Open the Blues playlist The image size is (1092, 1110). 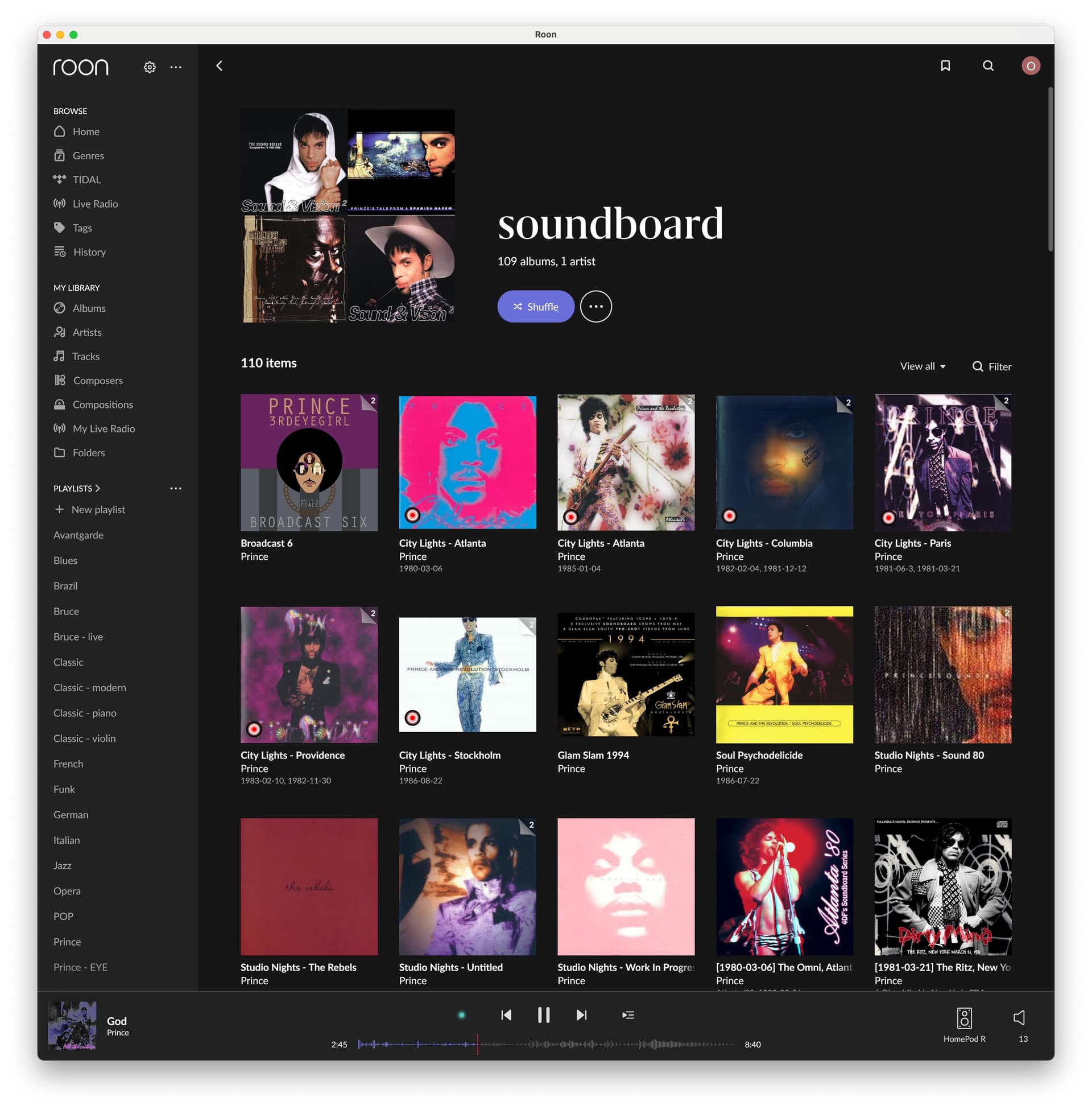click(x=65, y=560)
